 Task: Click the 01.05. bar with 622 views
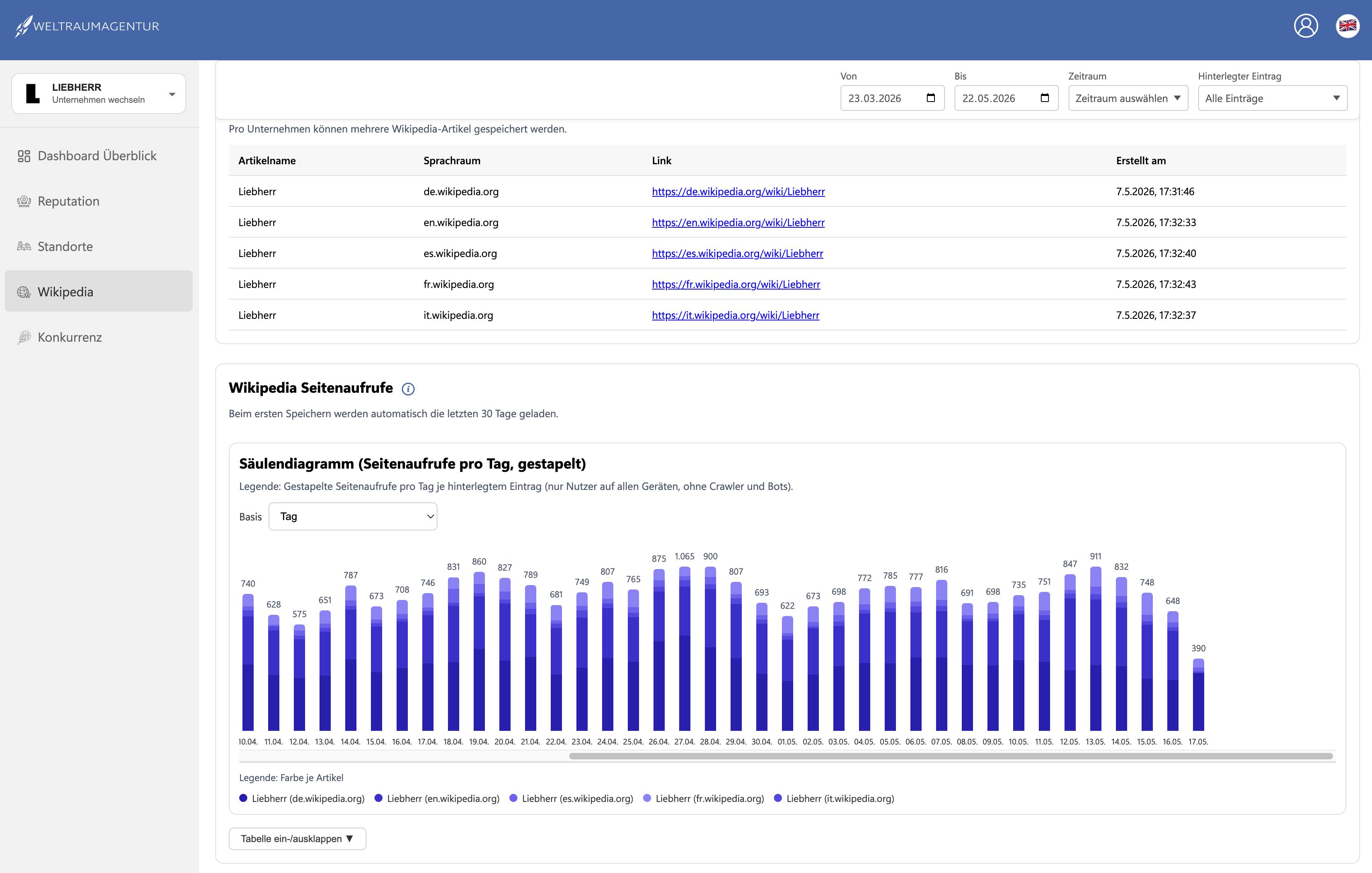point(788,673)
